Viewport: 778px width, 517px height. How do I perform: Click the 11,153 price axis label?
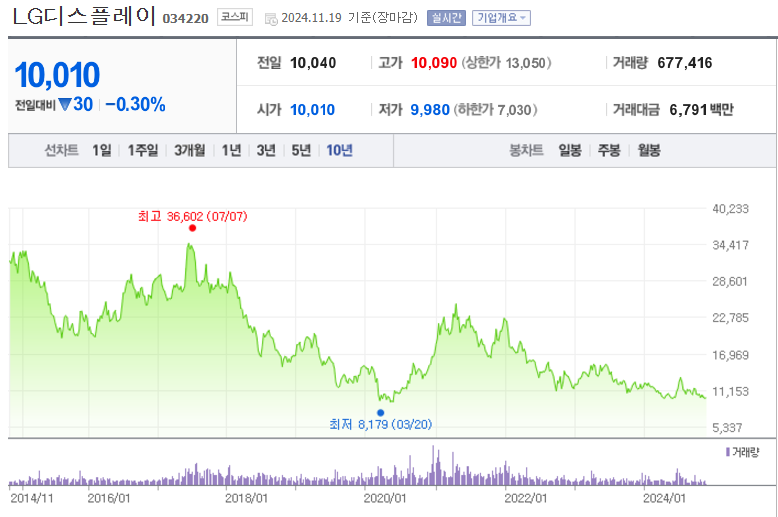coord(730,392)
